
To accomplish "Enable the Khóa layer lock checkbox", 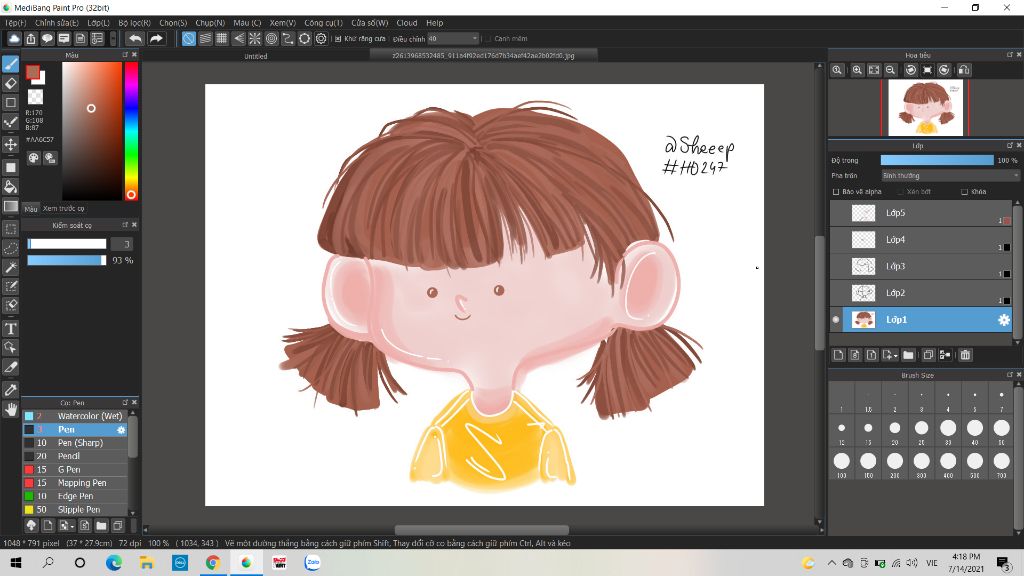I will (964, 192).
